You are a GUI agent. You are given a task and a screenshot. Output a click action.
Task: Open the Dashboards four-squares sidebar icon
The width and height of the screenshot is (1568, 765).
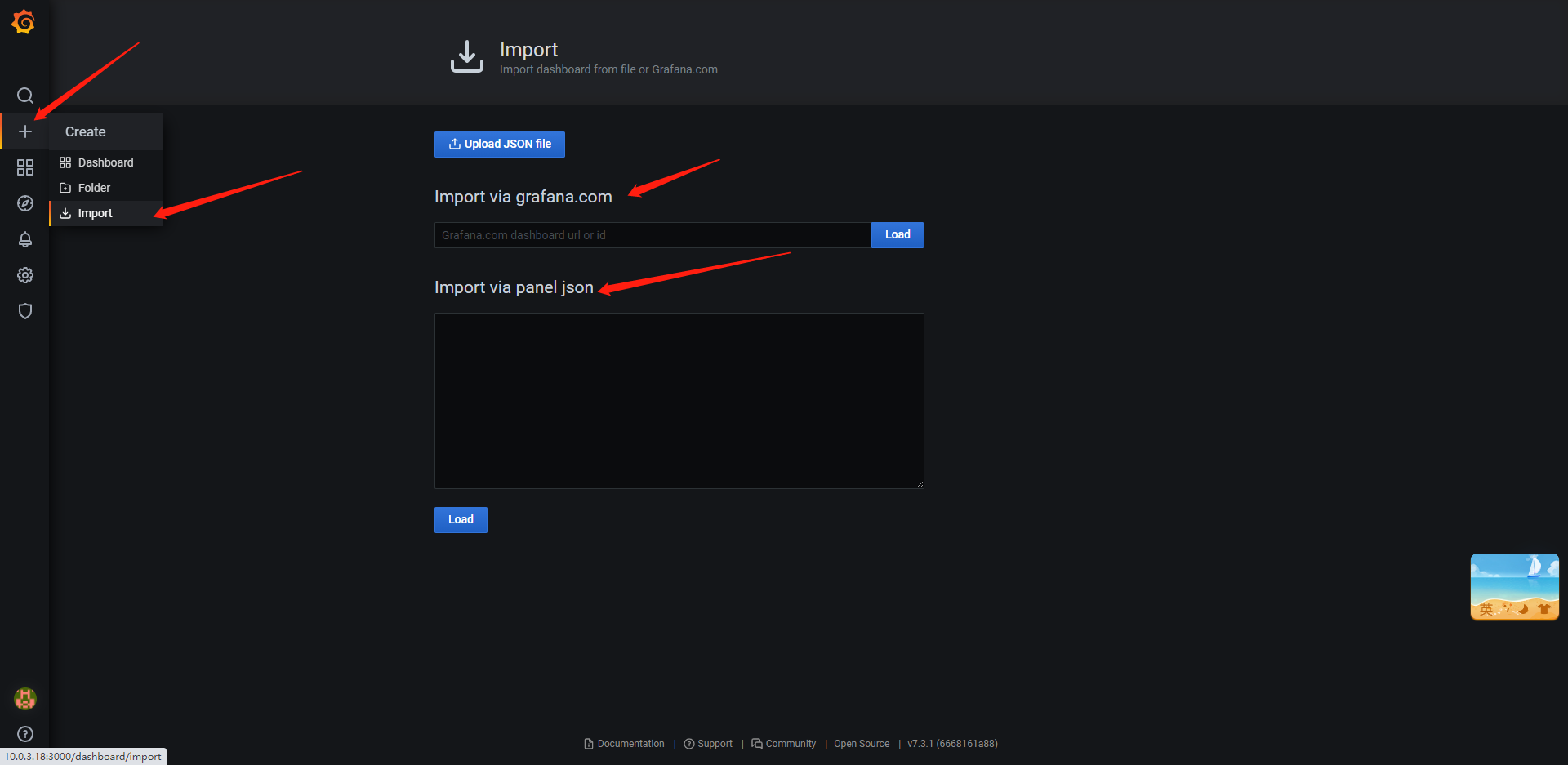click(25, 167)
